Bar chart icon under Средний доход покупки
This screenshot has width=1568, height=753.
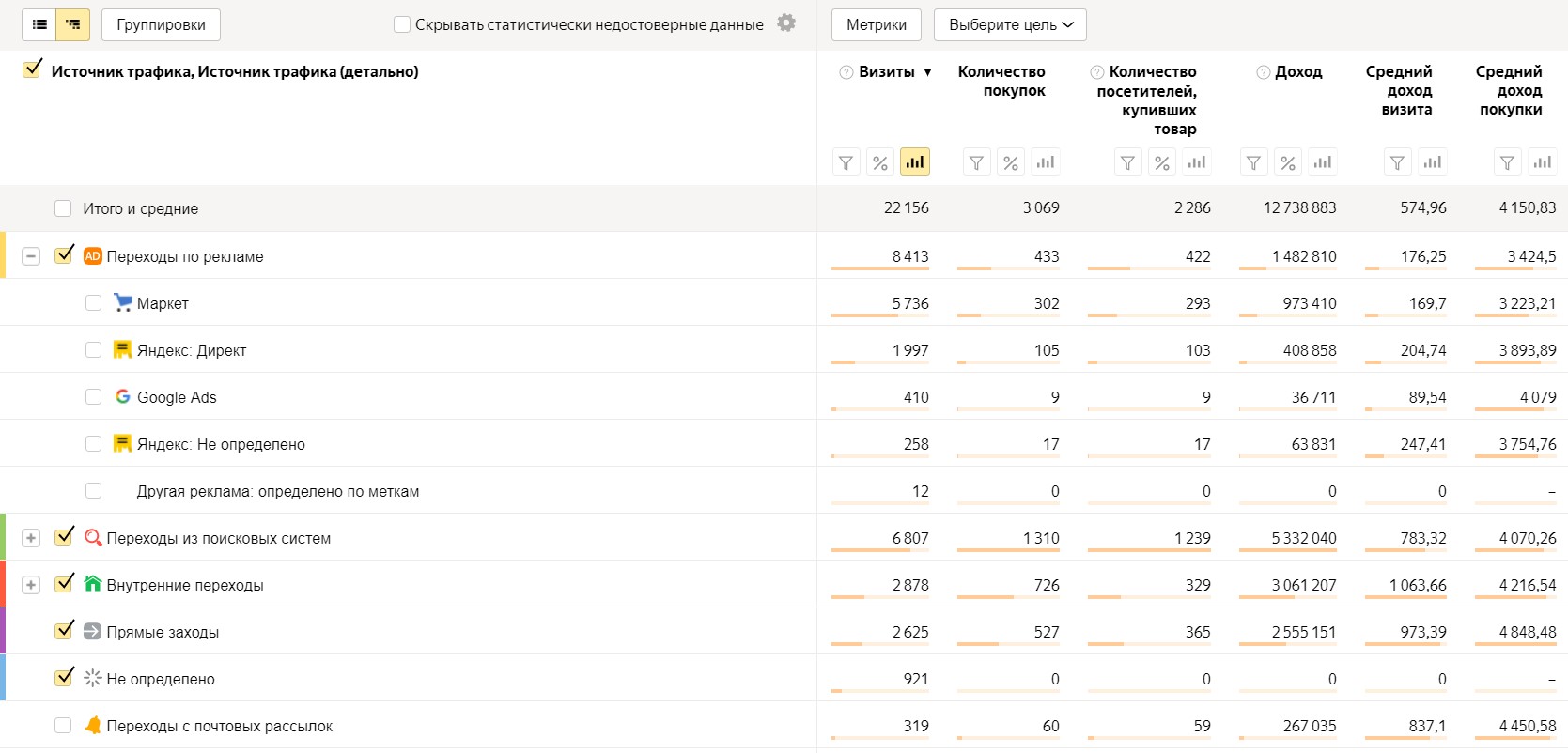click(x=1542, y=162)
